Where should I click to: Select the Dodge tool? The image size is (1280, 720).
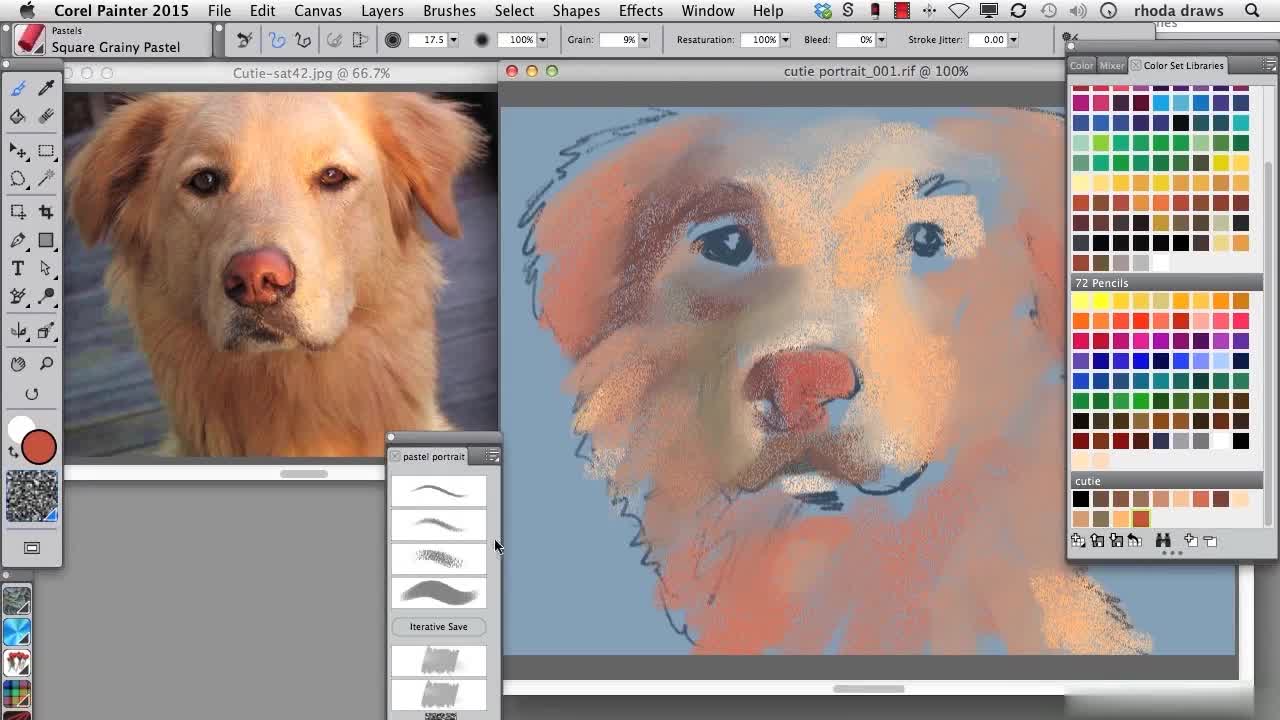pos(46,297)
